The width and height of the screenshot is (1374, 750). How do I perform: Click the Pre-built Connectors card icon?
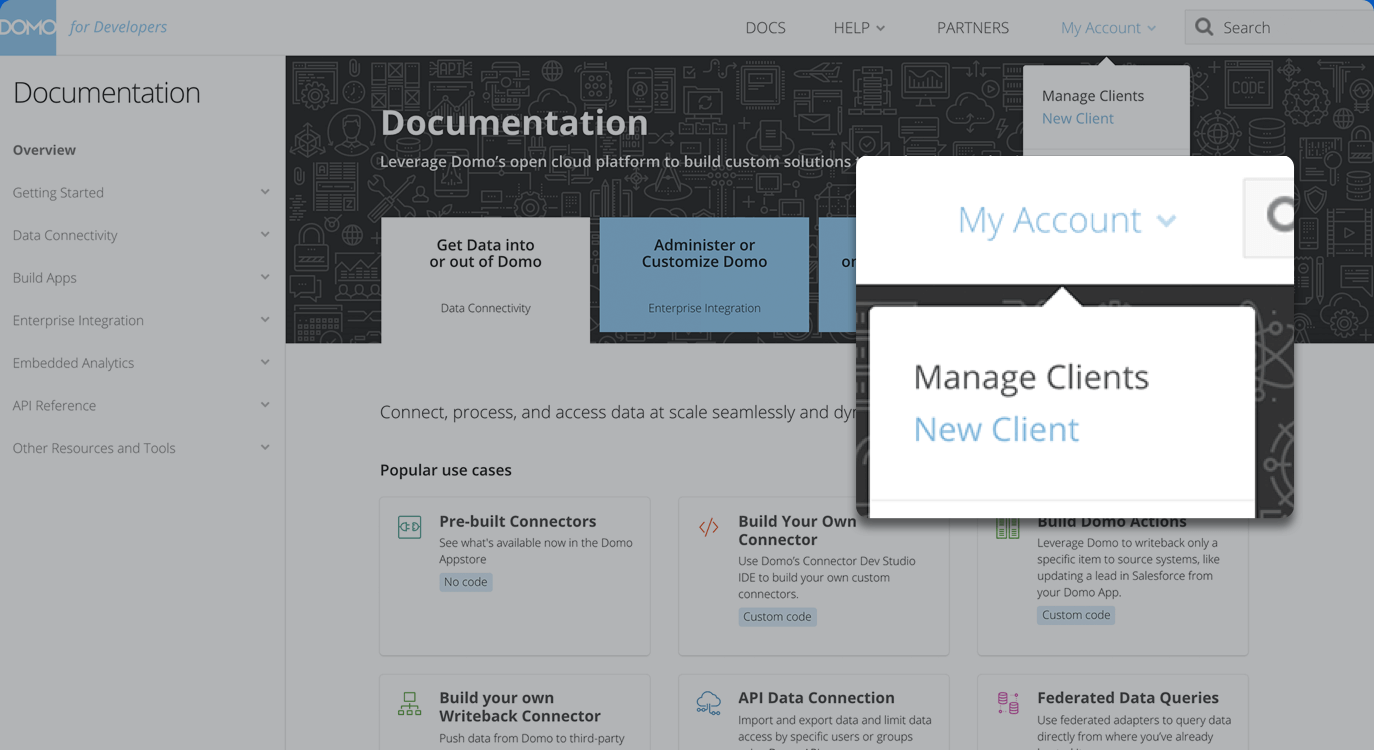click(x=409, y=527)
